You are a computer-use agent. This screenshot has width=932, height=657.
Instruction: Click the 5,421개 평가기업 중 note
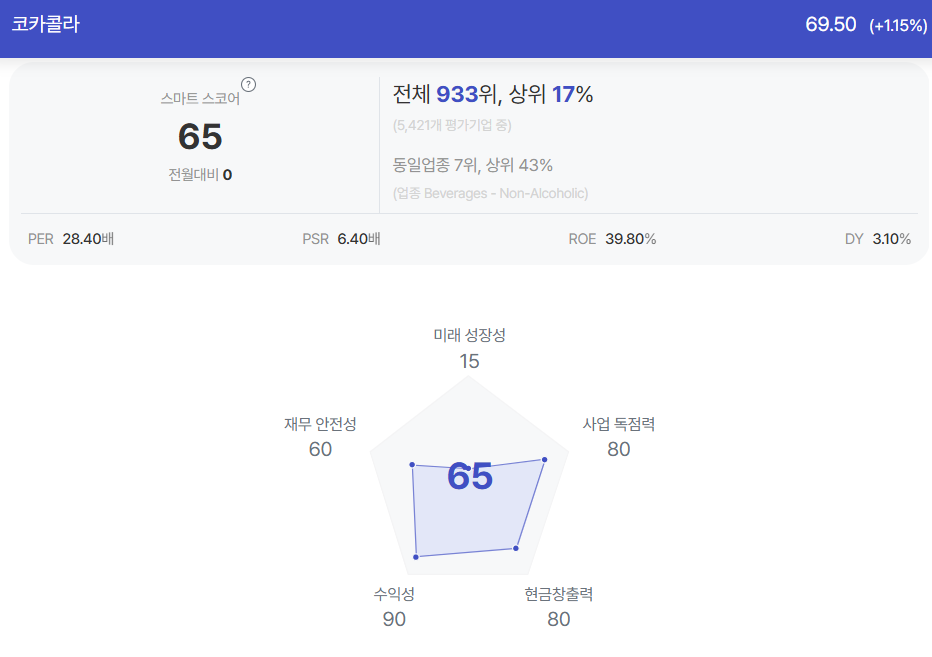coord(452,125)
